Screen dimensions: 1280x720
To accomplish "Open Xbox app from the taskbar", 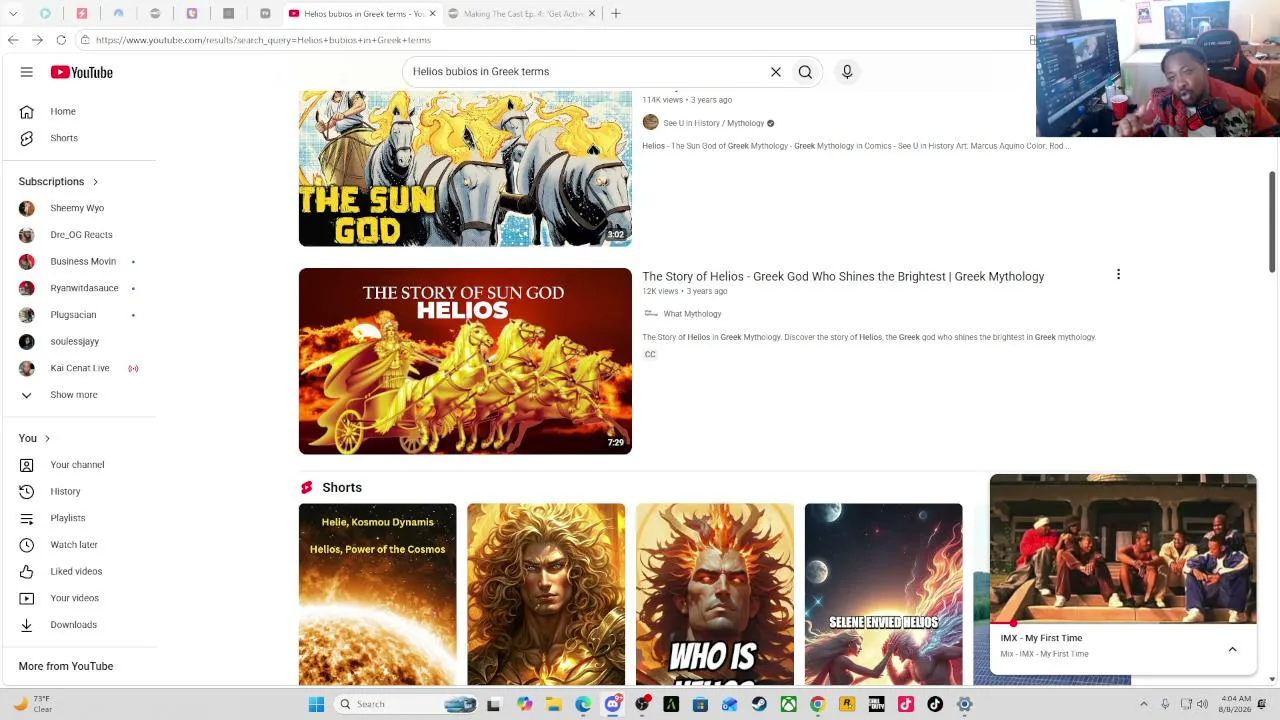I will (789, 704).
